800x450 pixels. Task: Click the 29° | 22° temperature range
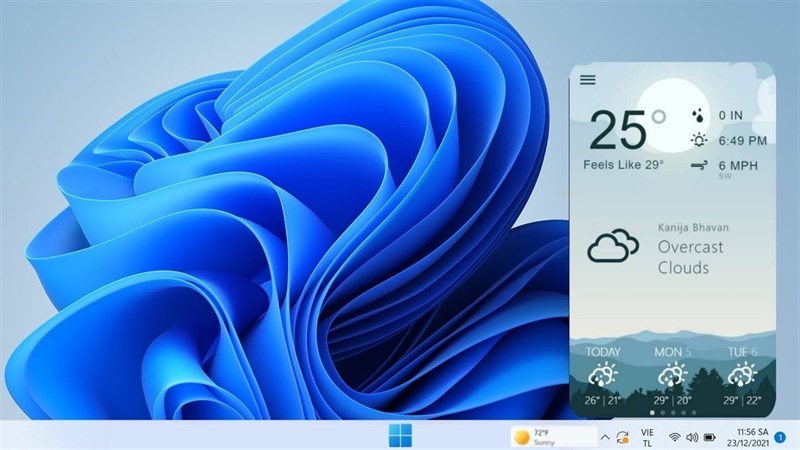click(742, 401)
